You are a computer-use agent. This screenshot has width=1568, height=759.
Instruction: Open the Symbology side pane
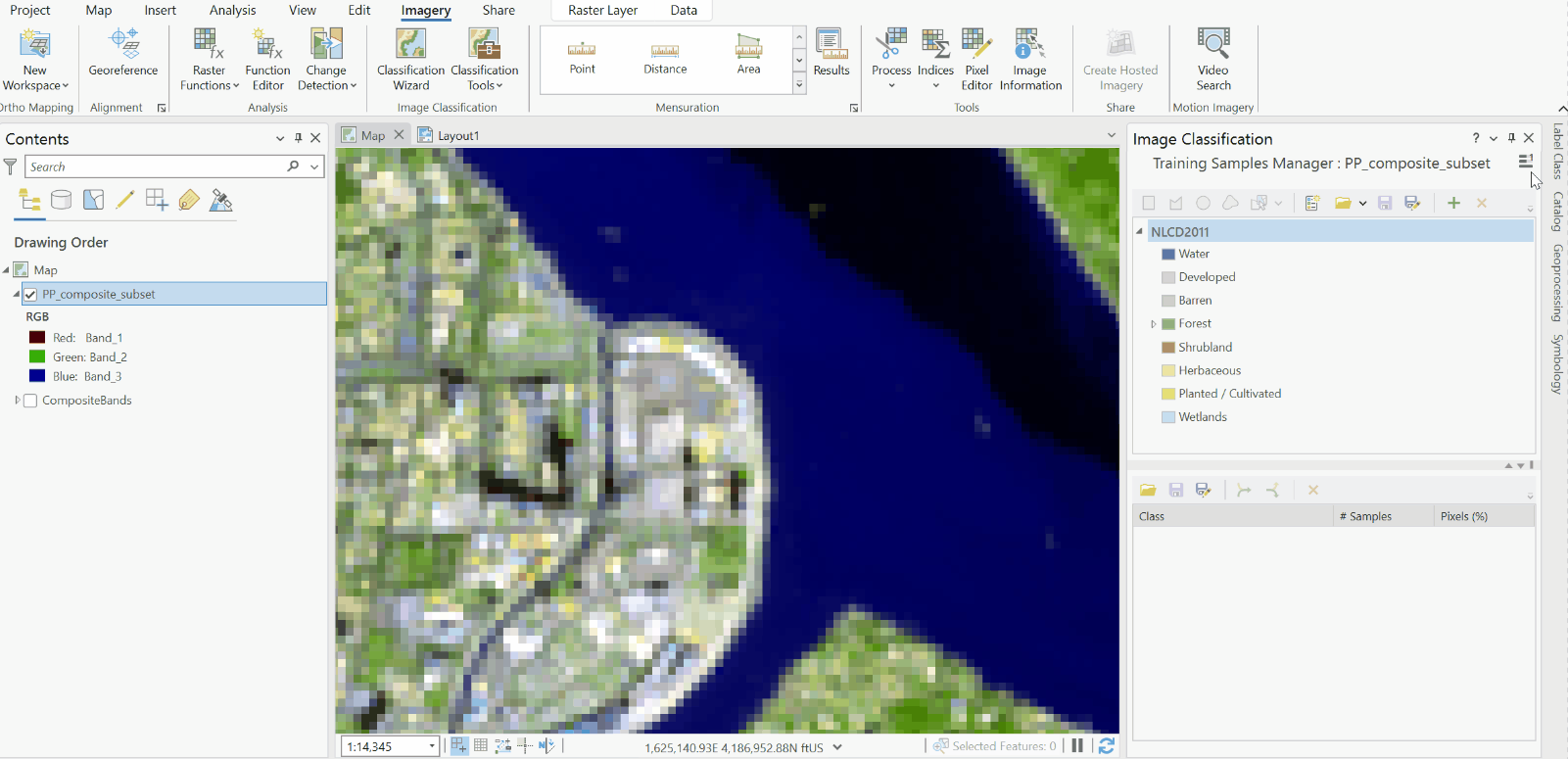point(1557,364)
